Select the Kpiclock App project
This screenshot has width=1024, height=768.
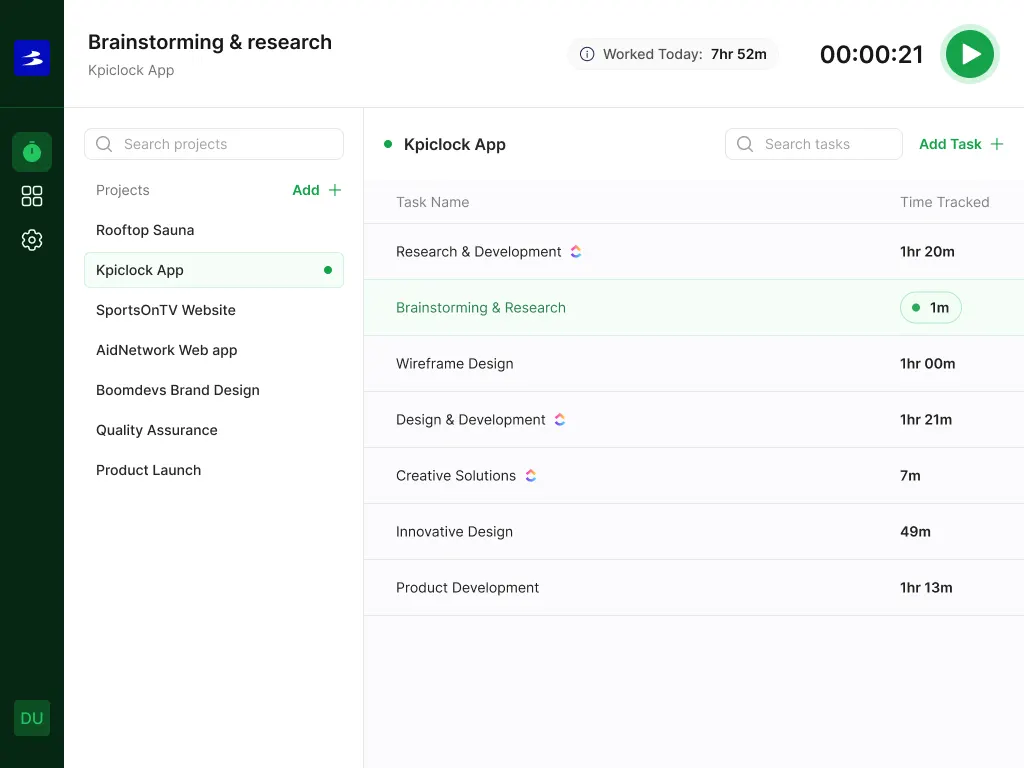pos(214,270)
